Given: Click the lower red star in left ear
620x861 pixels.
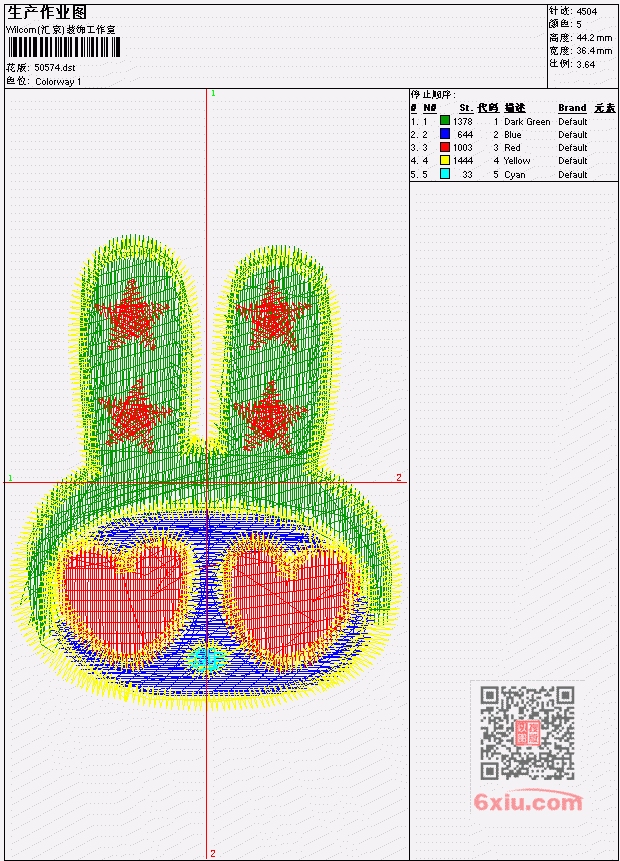Looking at the screenshot, I should pyautogui.click(x=133, y=415).
